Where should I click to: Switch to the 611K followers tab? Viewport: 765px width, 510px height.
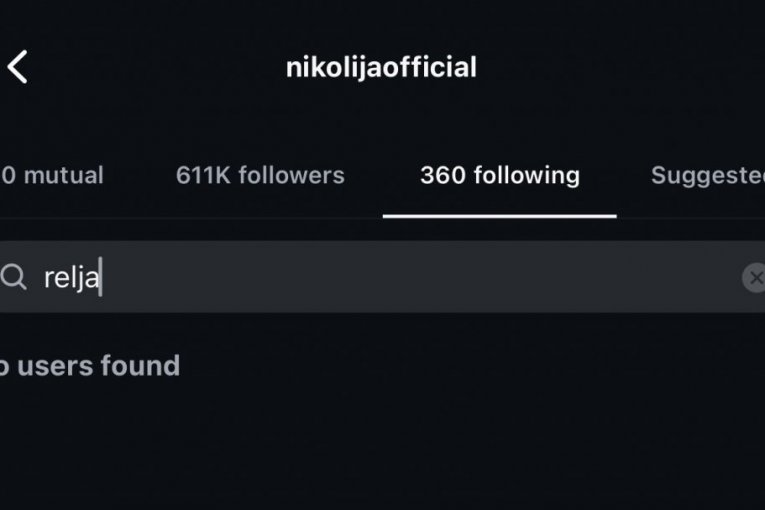point(260,176)
